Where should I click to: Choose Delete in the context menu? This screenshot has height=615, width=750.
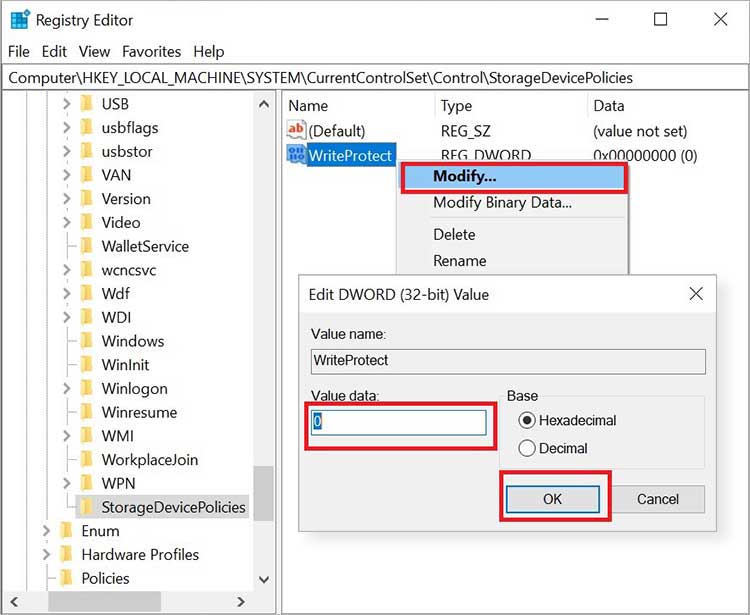pyautogui.click(x=513, y=234)
